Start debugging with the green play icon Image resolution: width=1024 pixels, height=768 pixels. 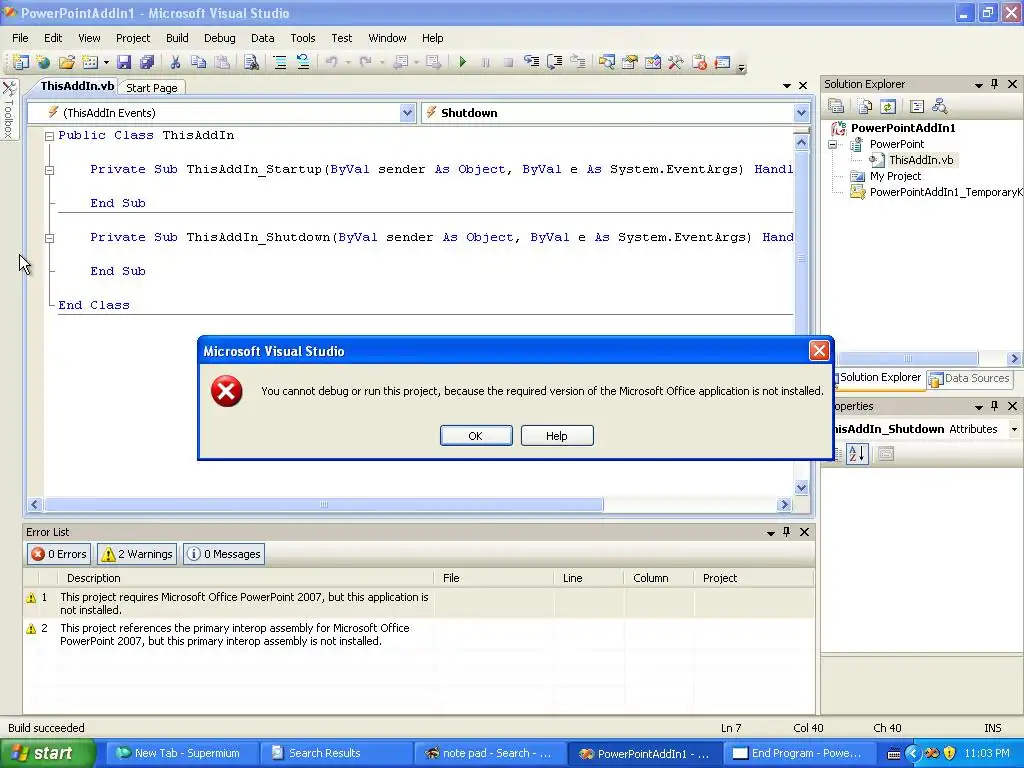tap(462, 62)
